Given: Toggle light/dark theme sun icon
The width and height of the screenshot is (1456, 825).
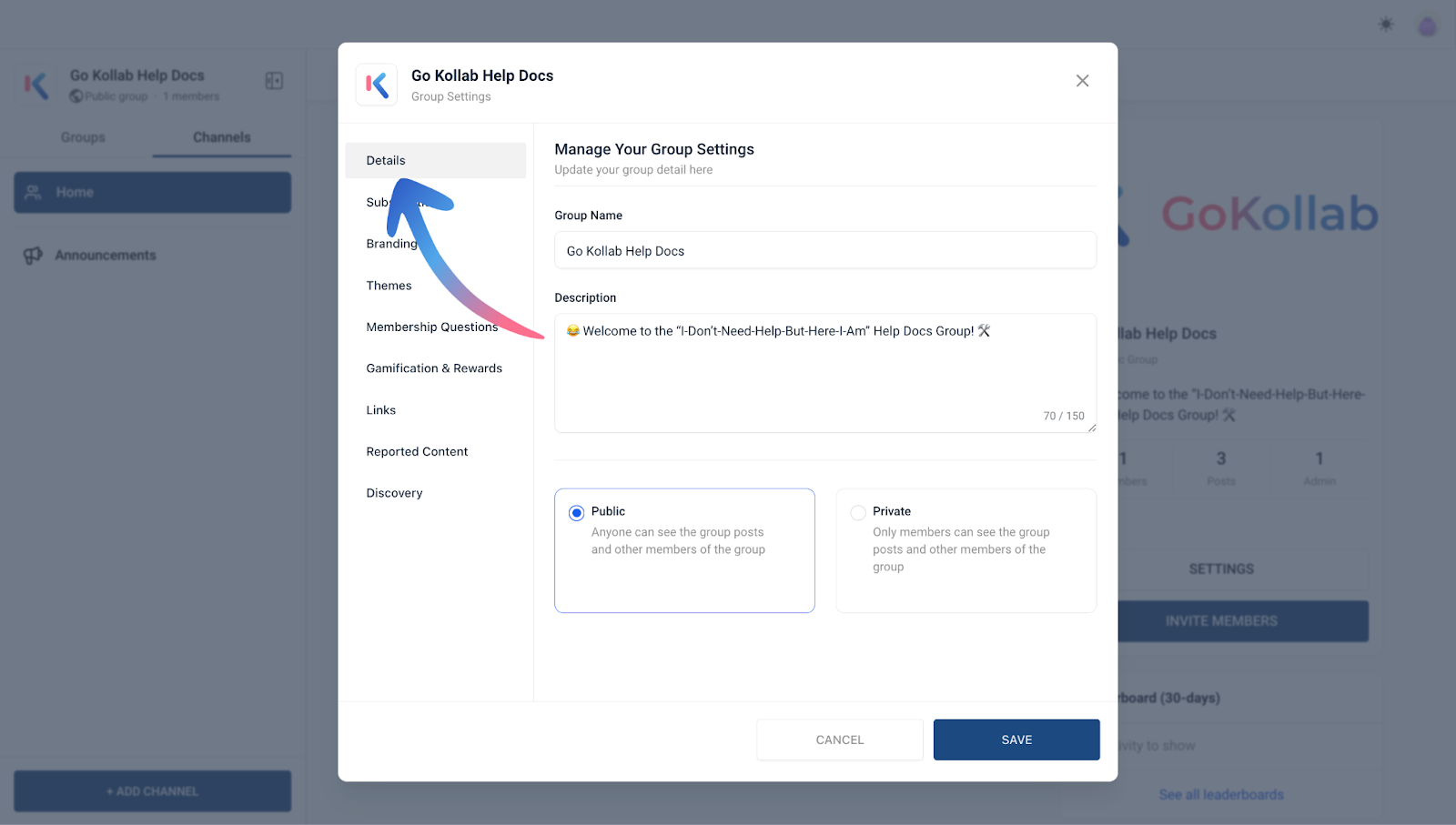Looking at the screenshot, I should pos(1386,25).
